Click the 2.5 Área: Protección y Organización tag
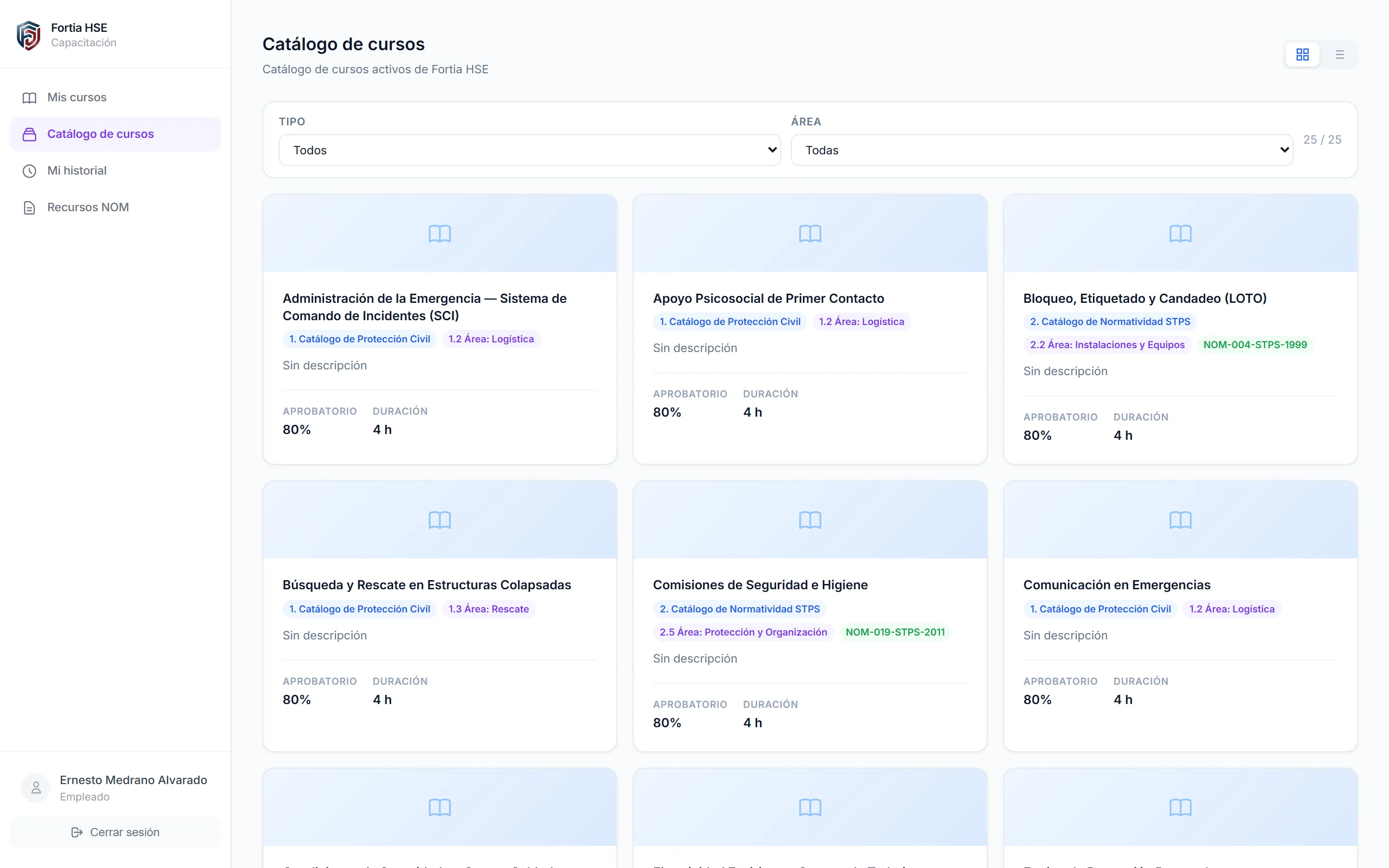The height and width of the screenshot is (868, 1389). click(x=743, y=632)
